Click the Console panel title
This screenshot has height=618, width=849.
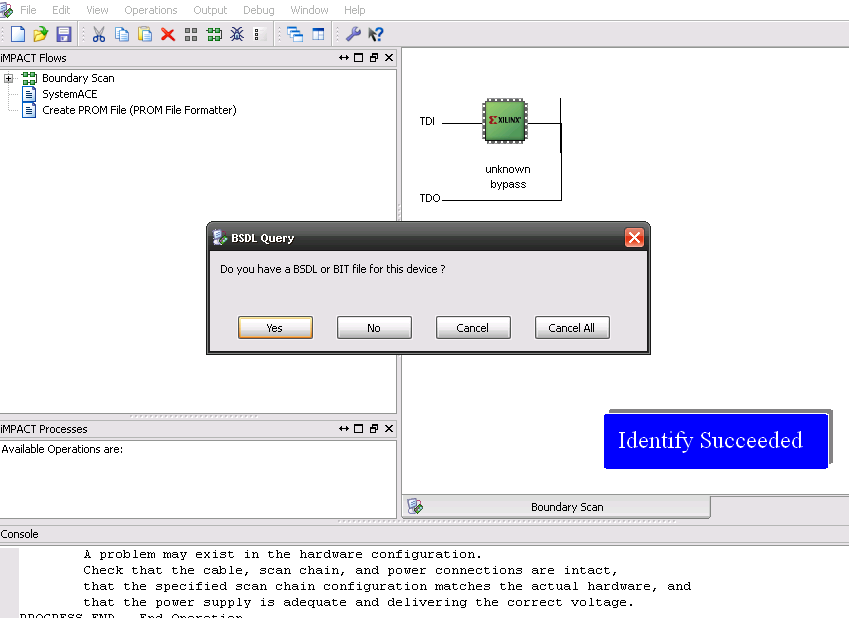(x=19, y=534)
